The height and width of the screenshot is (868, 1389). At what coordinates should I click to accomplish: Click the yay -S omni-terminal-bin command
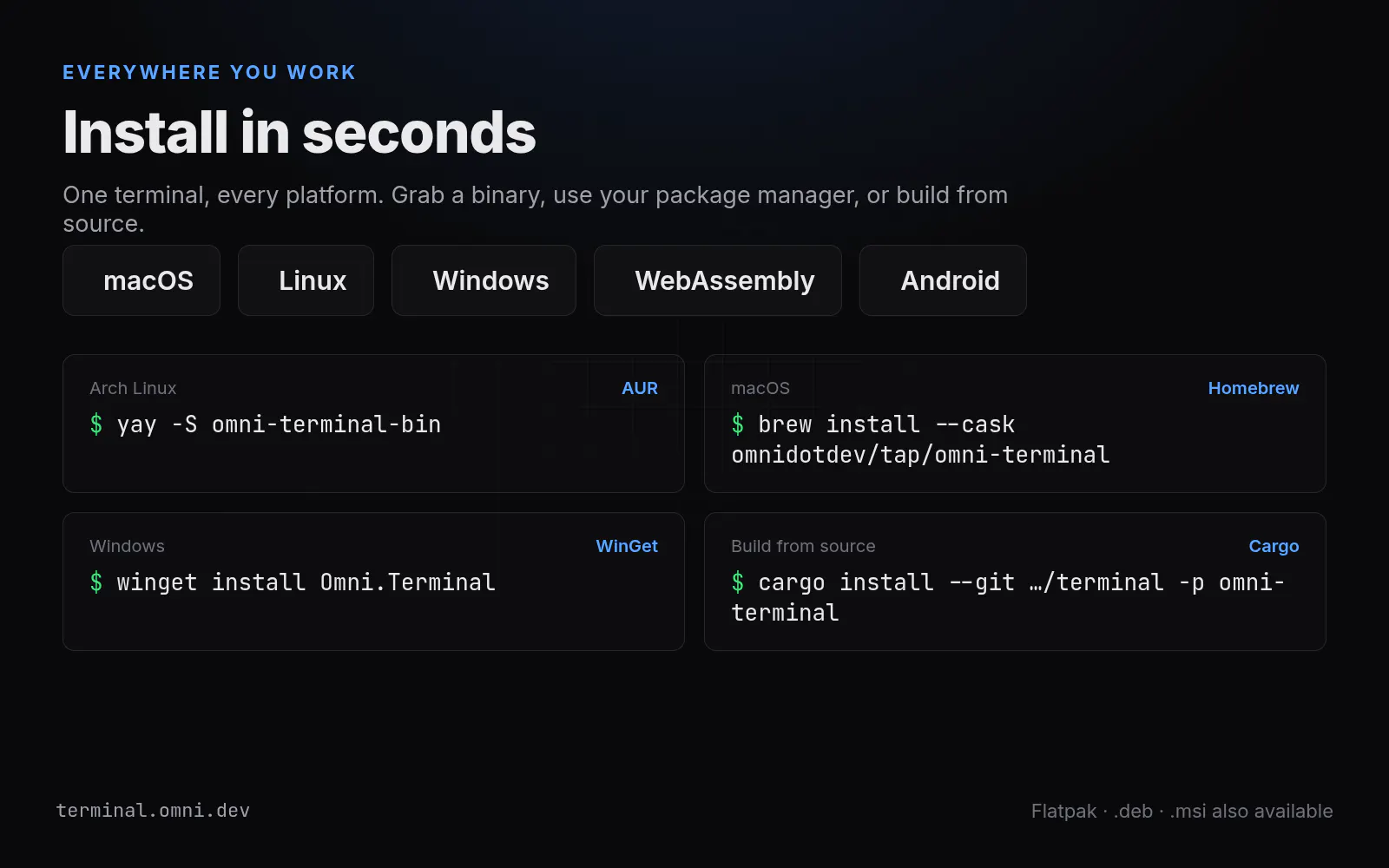click(x=266, y=424)
